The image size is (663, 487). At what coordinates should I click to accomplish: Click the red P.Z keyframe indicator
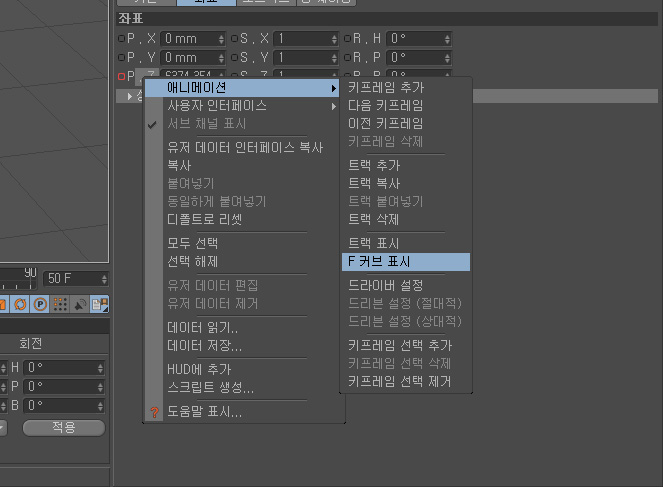click(122, 77)
